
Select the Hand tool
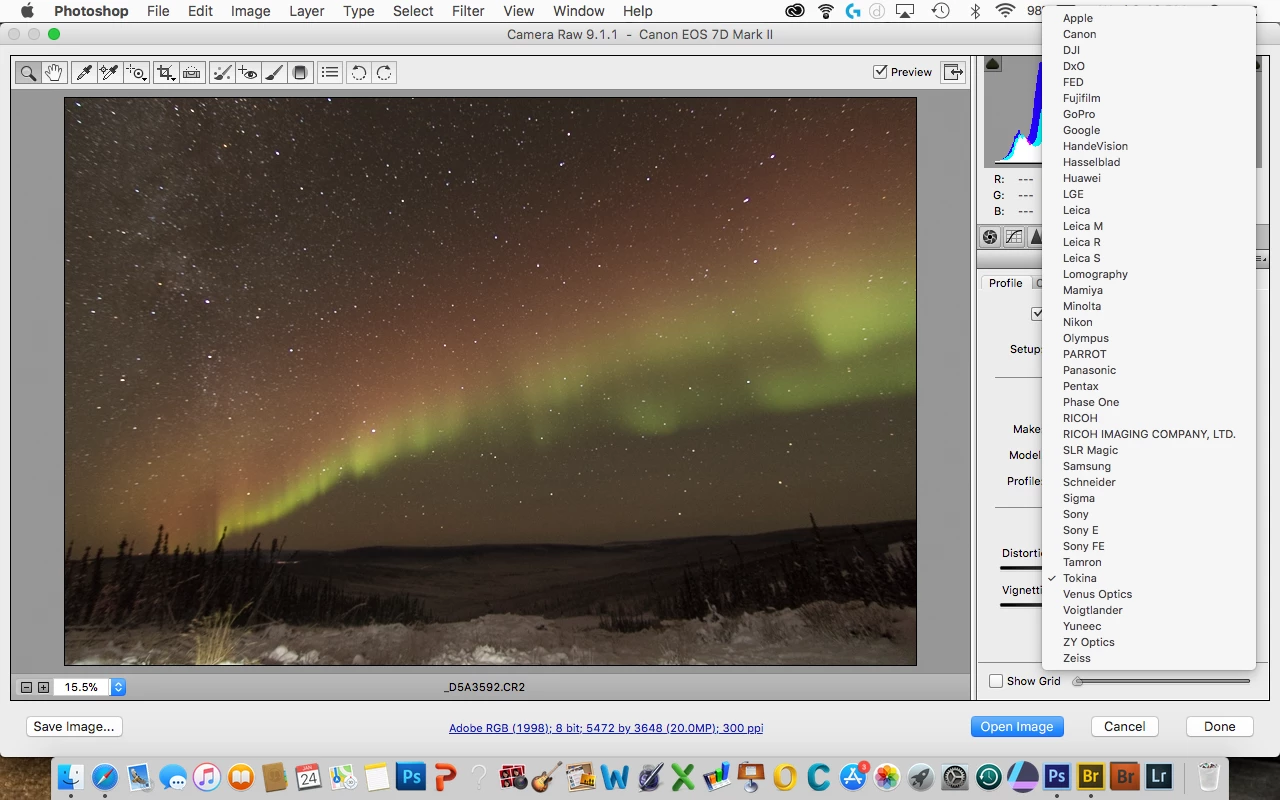[x=53, y=73]
